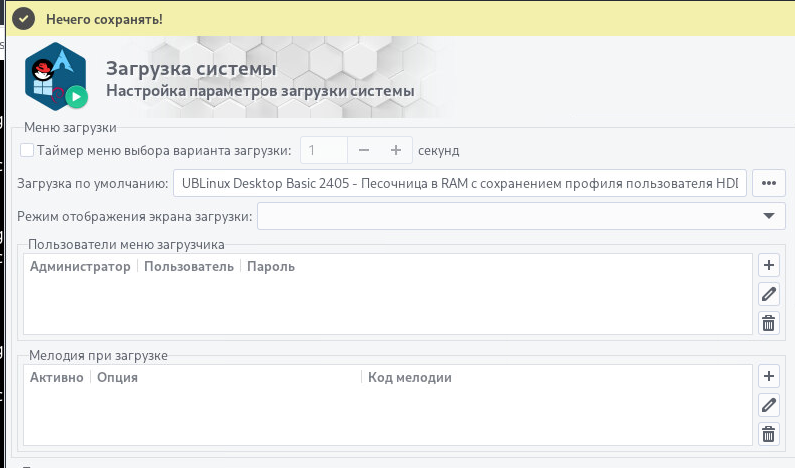Sort melodies by Активно column
The height and width of the screenshot is (468, 795).
coord(57,378)
